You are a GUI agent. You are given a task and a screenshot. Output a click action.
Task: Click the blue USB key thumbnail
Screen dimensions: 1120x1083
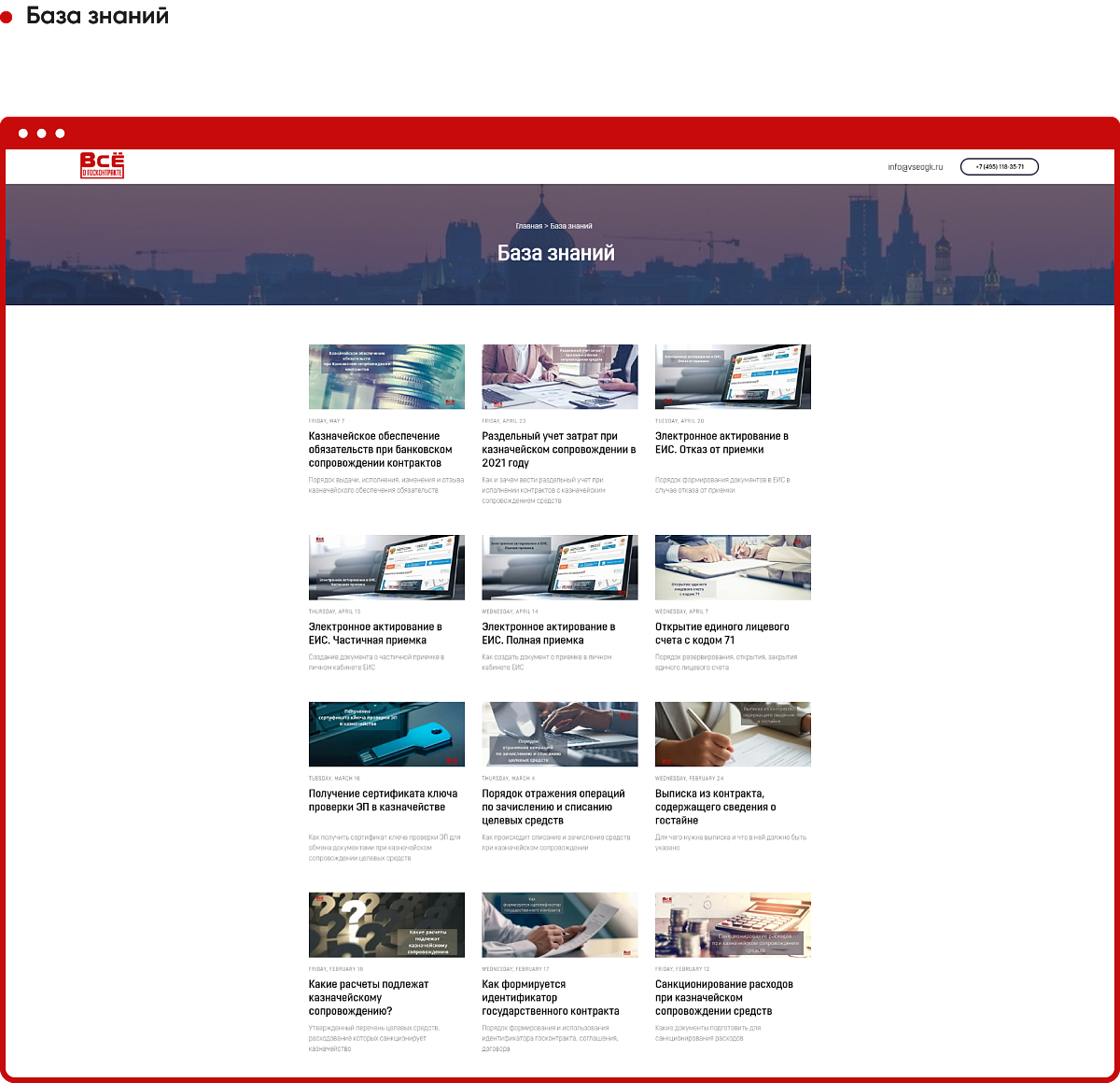click(x=386, y=734)
